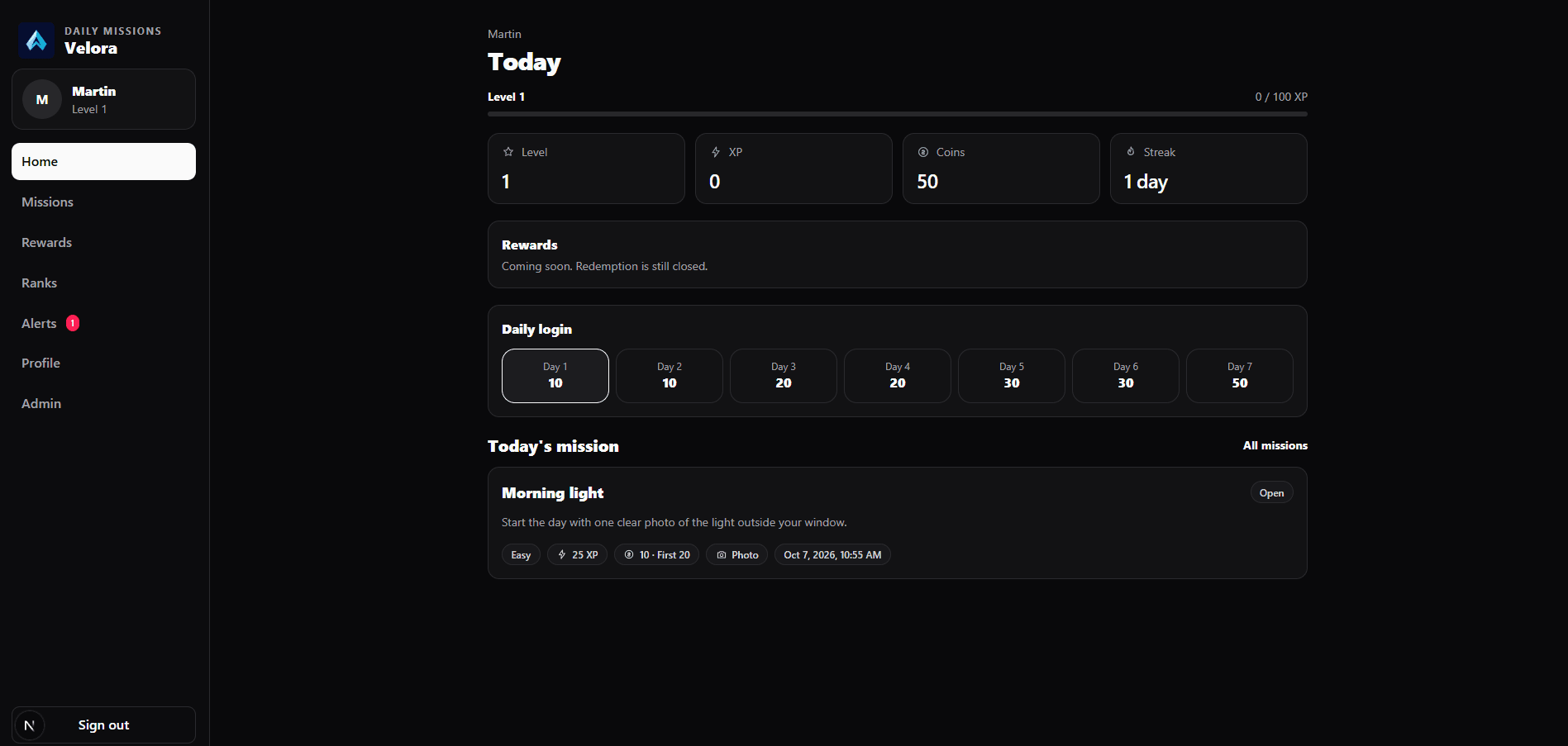Click the 1 day streak value
The image size is (1568, 746).
click(1146, 182)
